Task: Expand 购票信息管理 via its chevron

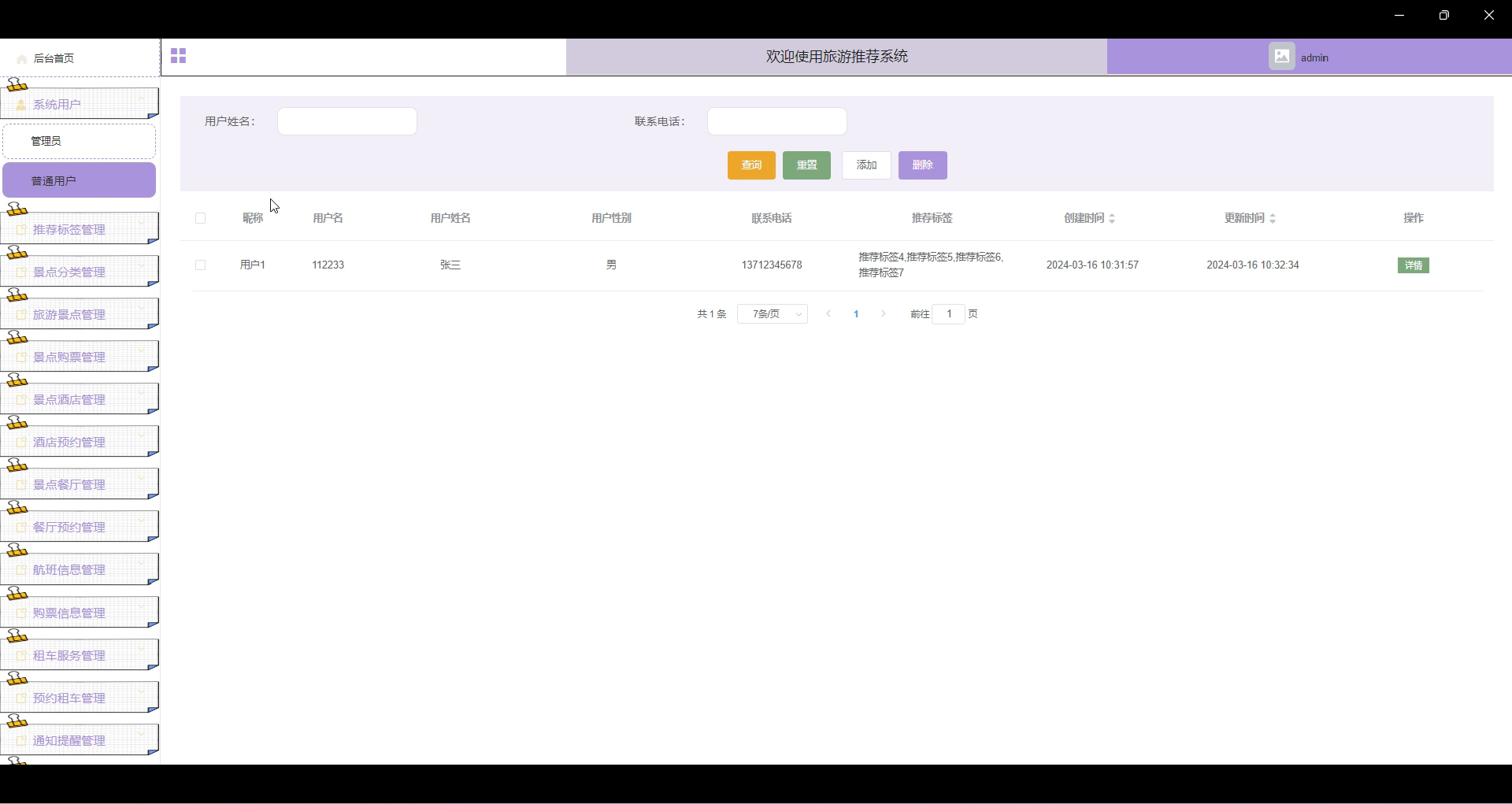Action: [142, 607]
